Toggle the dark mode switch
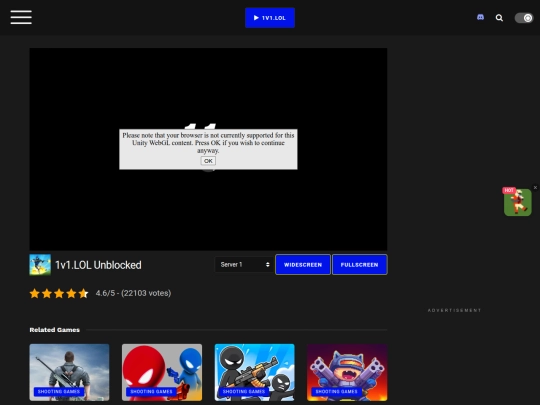 pyautogui.click(x=523, y=18)
